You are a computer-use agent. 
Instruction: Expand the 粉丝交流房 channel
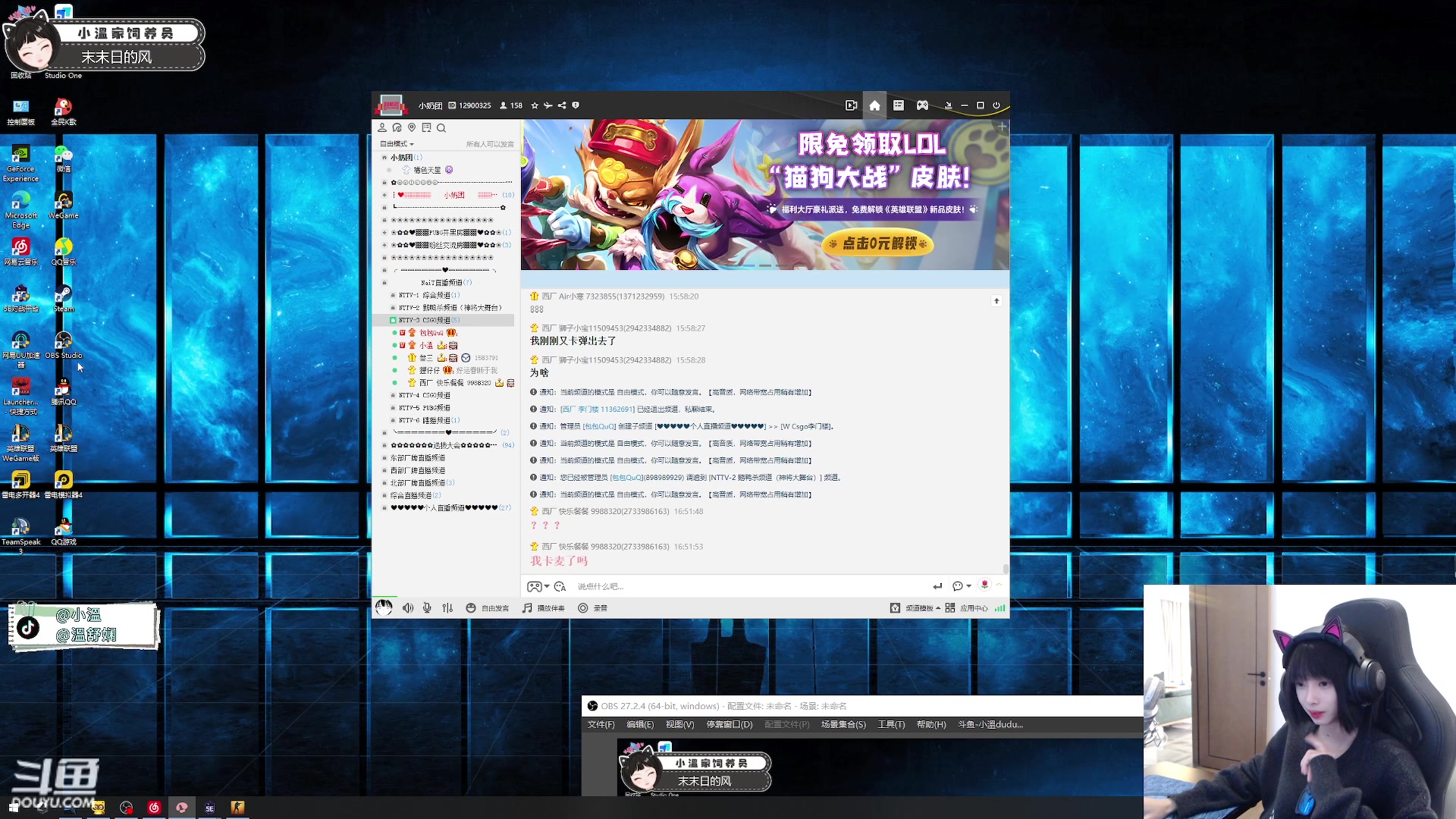(x=384, y=245)
